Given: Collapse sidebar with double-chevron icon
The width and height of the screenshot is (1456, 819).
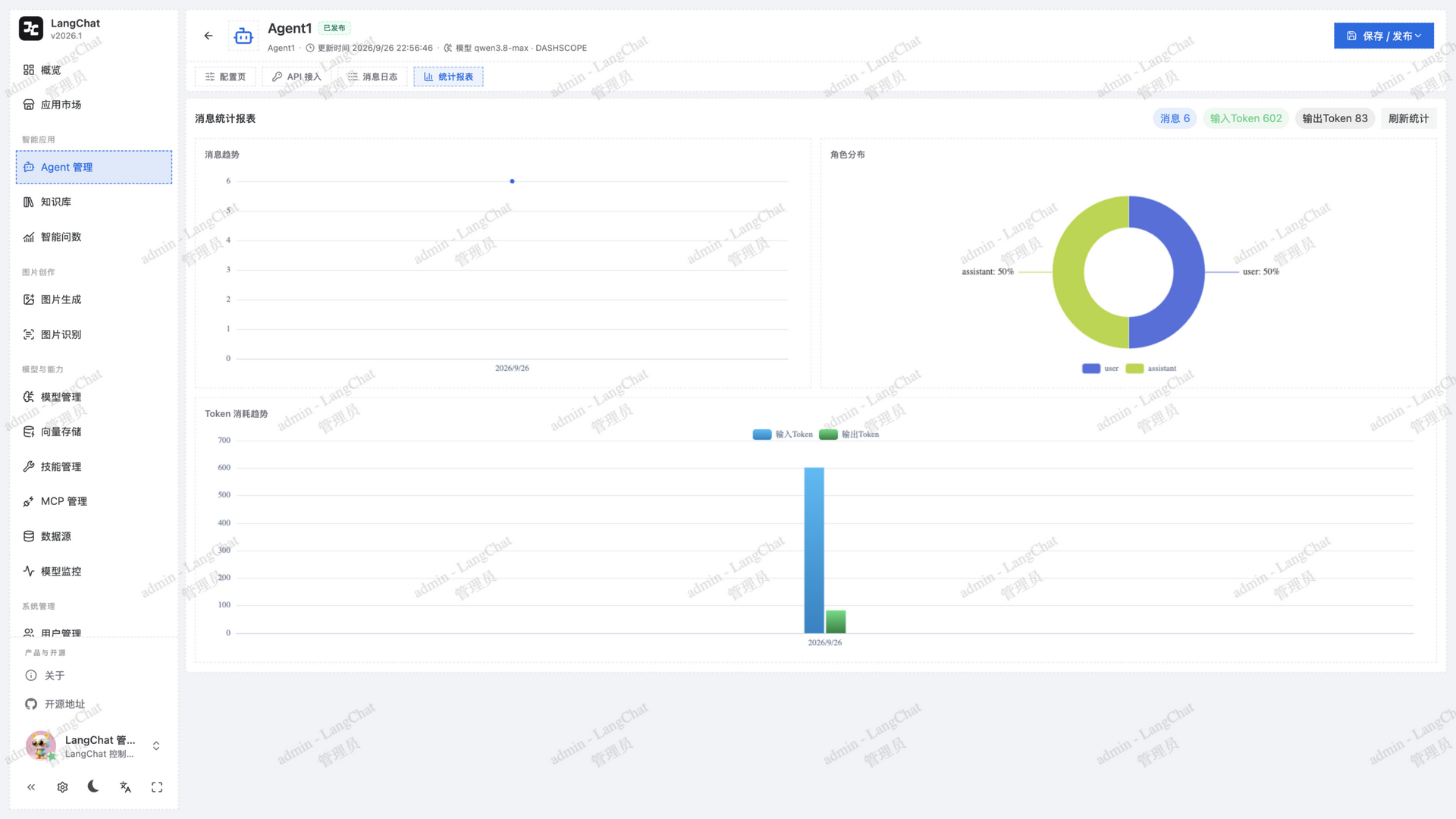Looking at the screenshot, I should point(31,787).
